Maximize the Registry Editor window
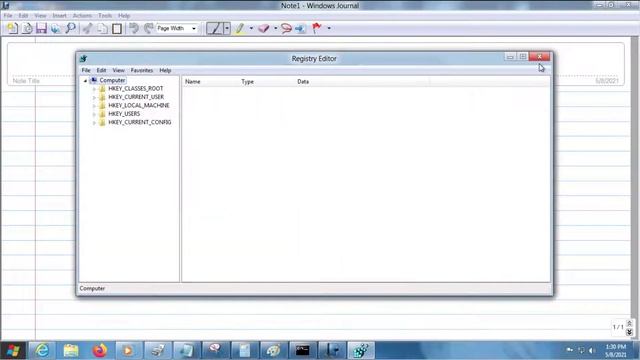This screenshot has height=360, width=640. 523,57
